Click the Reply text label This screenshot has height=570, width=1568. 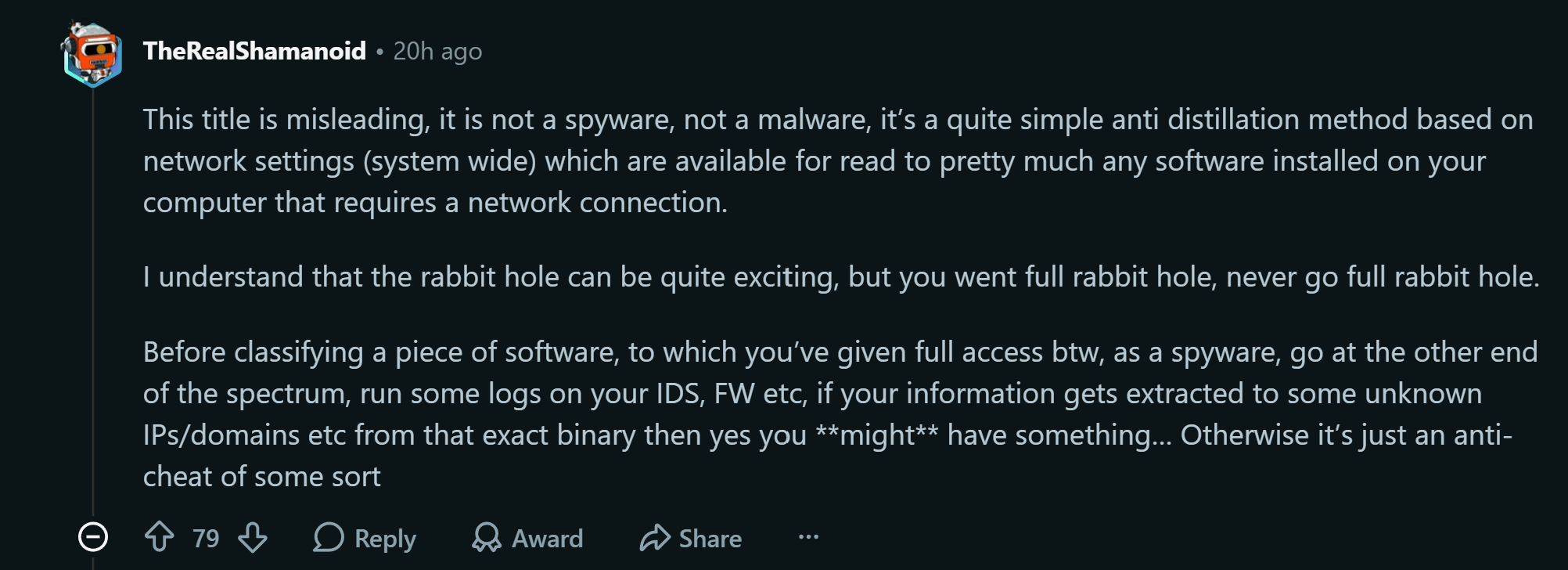point(385,539)
